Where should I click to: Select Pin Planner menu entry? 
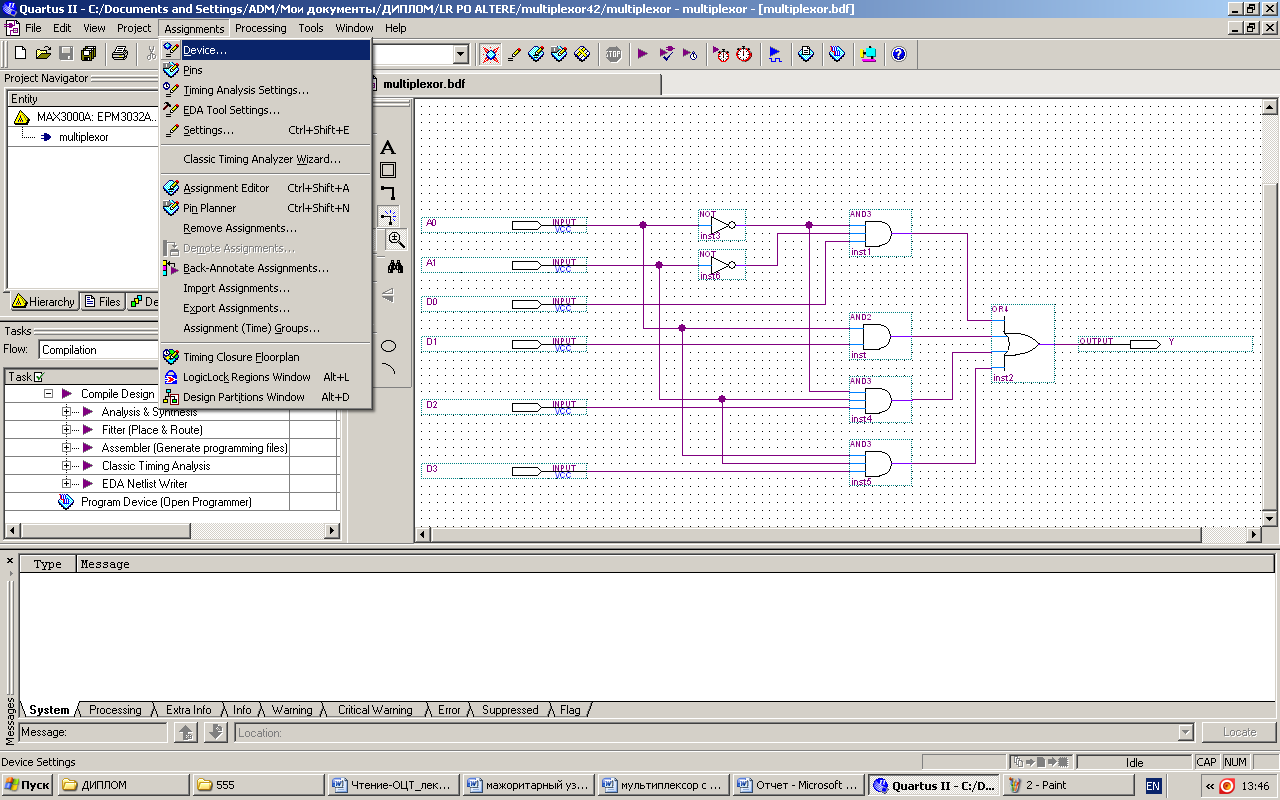coord(266,208)
